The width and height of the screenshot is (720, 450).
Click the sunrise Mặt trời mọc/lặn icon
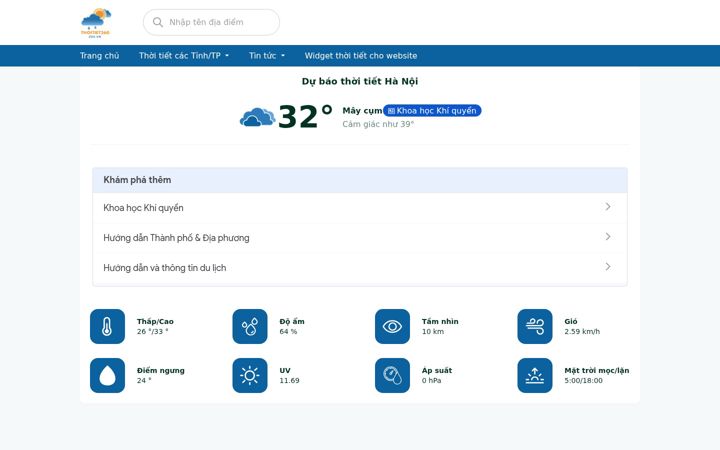pyautogui.click(x=535, y=376)
